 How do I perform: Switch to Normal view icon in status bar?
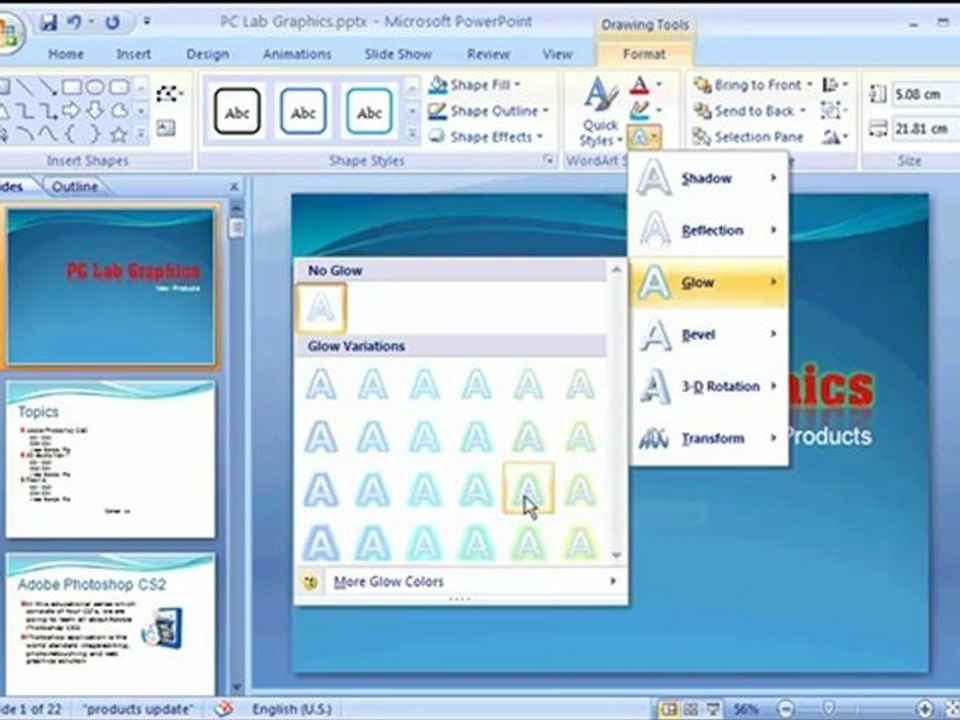(x=669, y=709)
